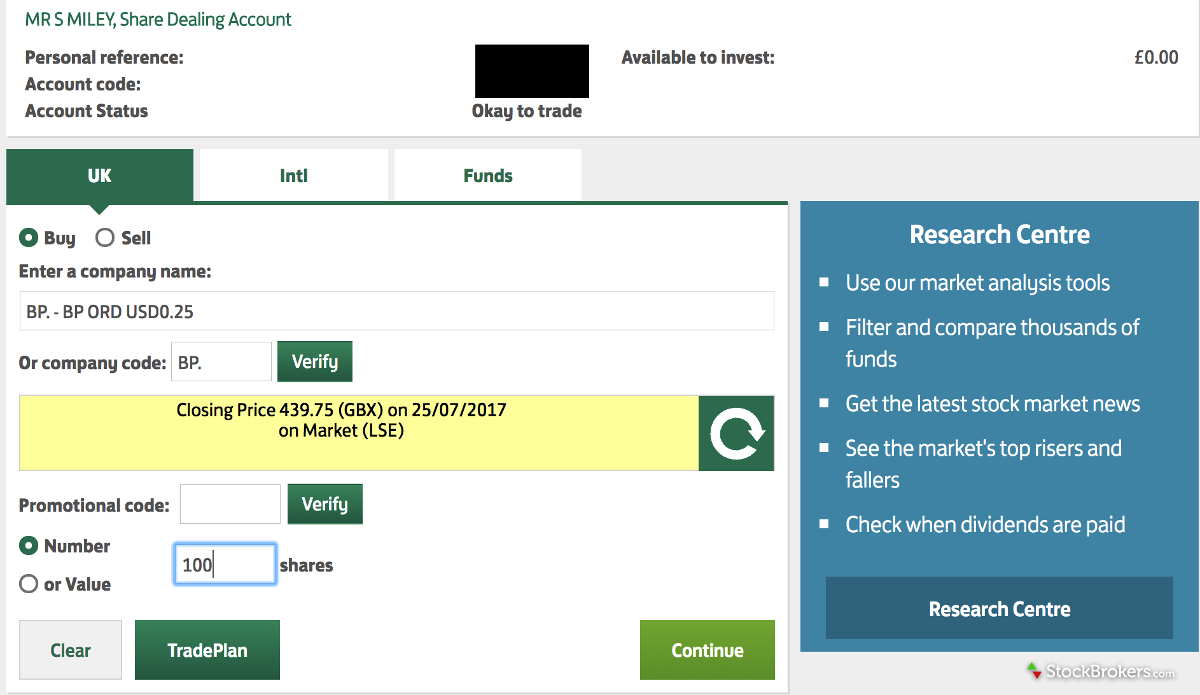Switch to the UK tab

[x=99, y=176]
